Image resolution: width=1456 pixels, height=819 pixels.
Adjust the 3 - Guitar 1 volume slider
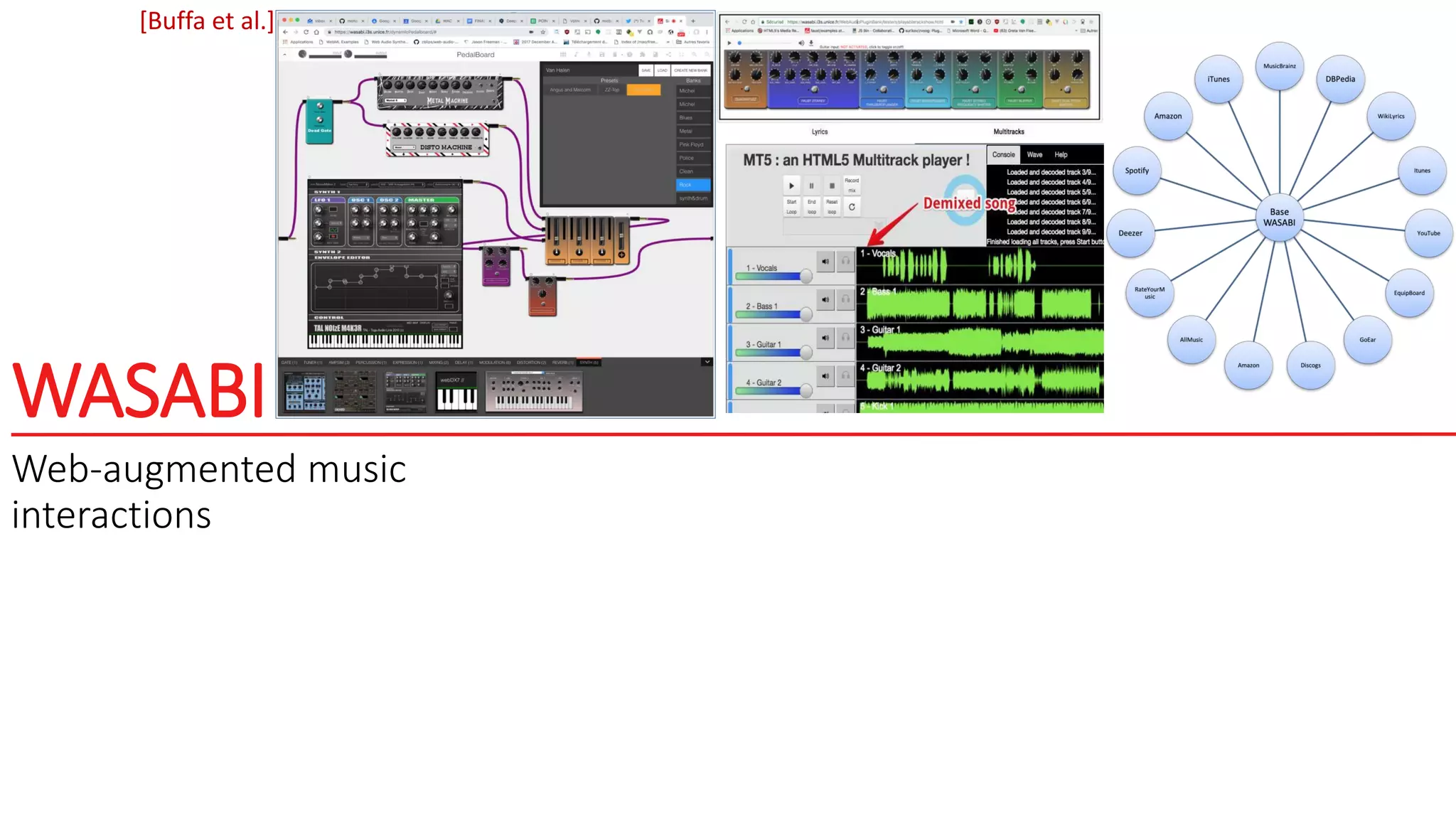(773, 352)
